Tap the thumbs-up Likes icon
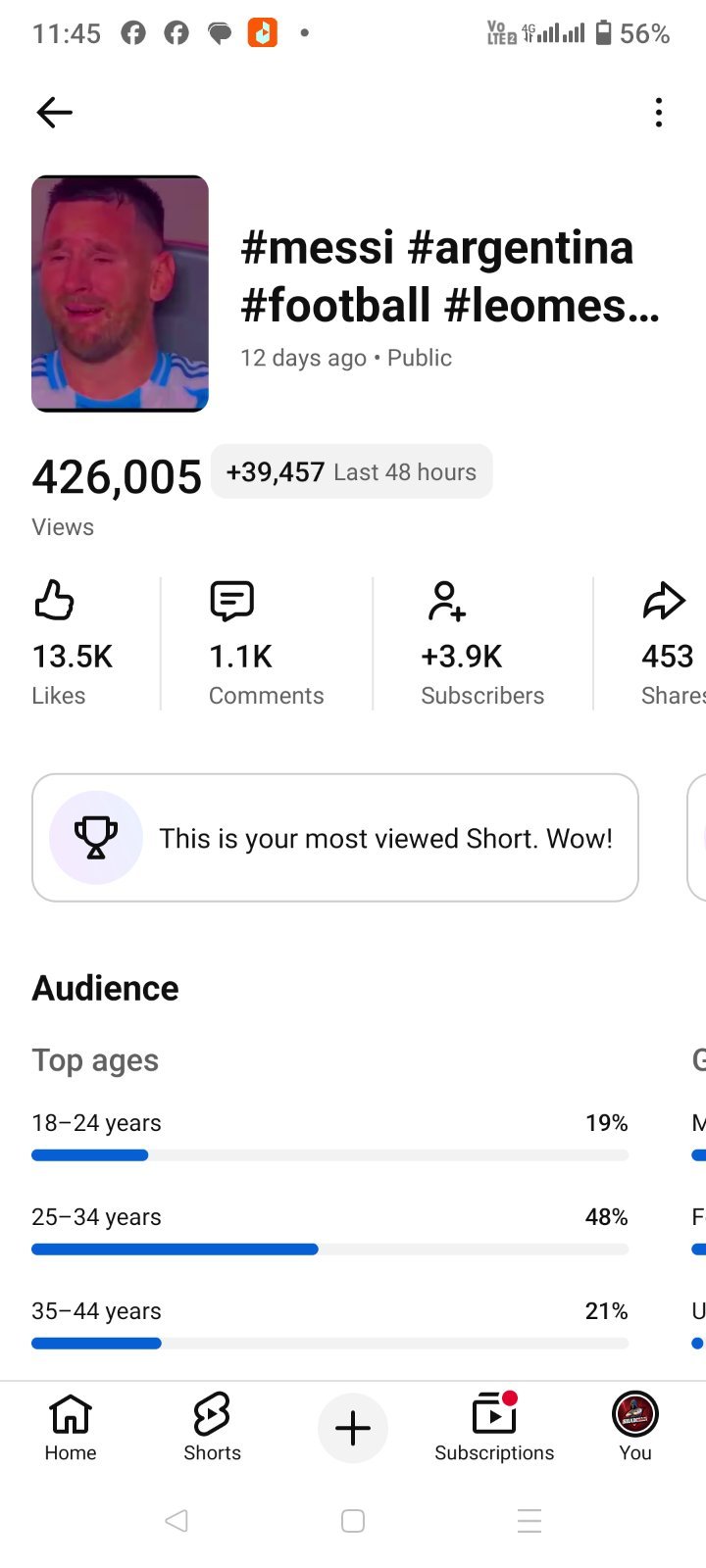The height and width of the screenshot is (1568, 706). tap(55, 600)
